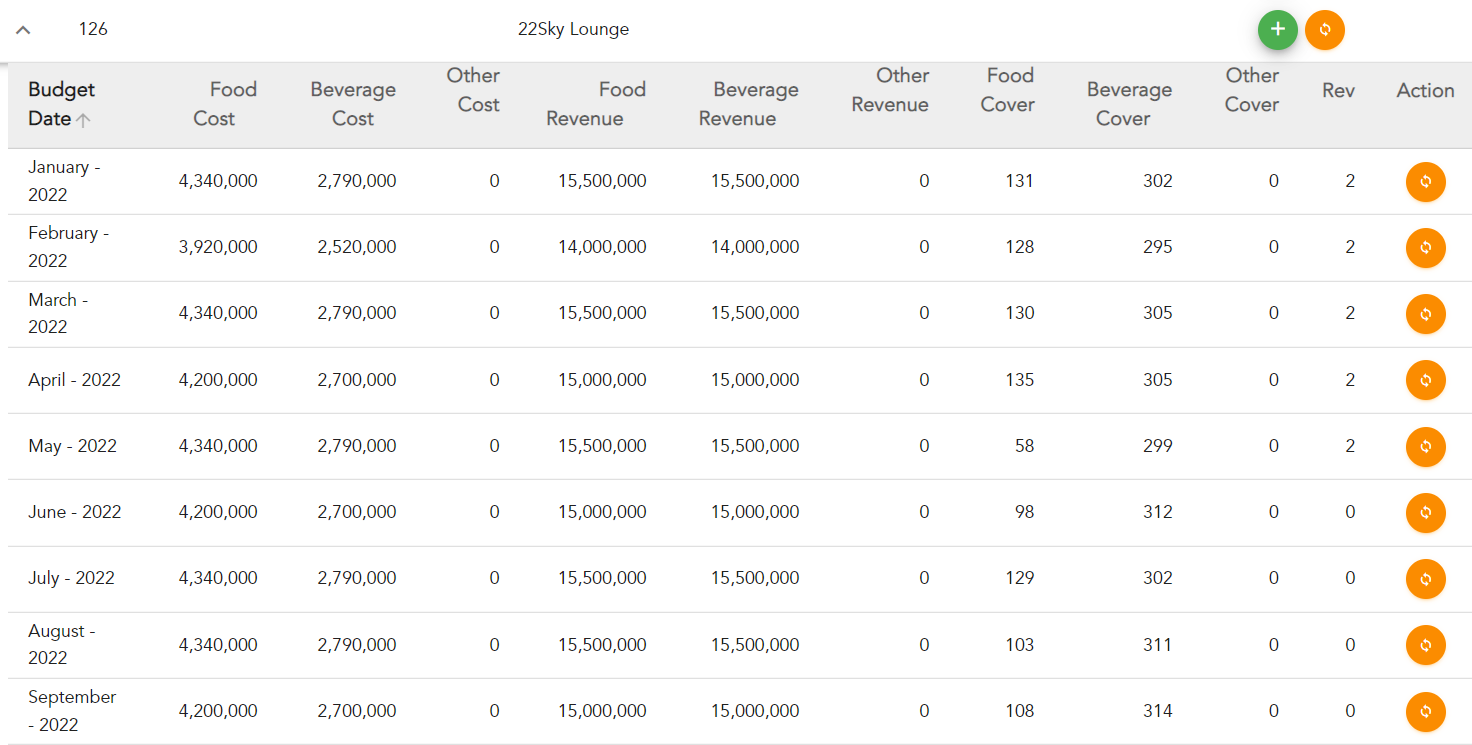Select the July - 2022 date cell
Screen dimensions: 1472x745
(x=71, y=578)
